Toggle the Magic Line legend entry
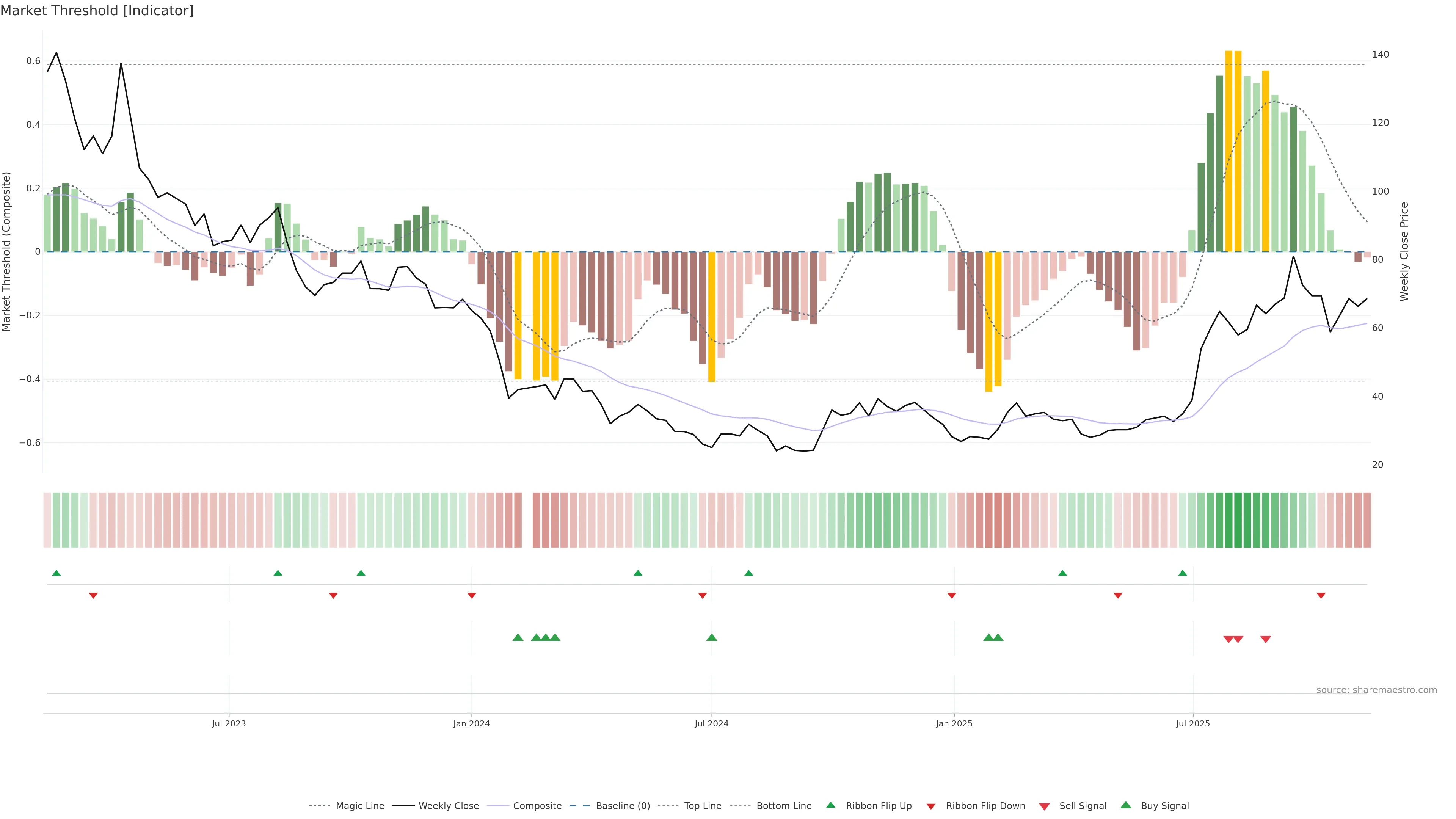Screen dimensions: 1456x819 pyautogui.click(x=359, y=806)
